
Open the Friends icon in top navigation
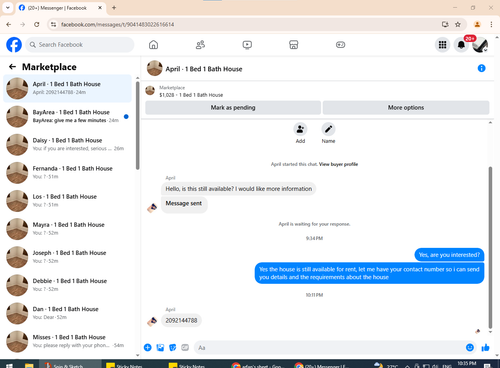pos(200,45)
